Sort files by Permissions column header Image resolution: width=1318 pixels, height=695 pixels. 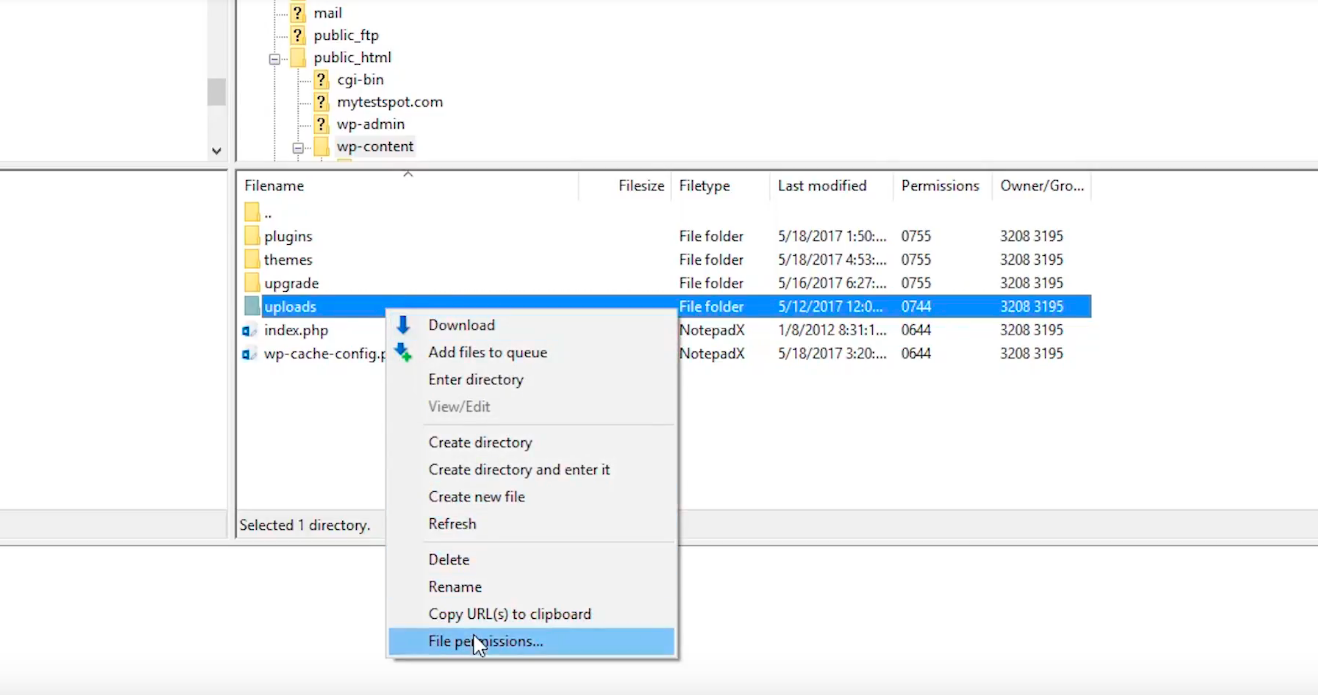point(942,186)
